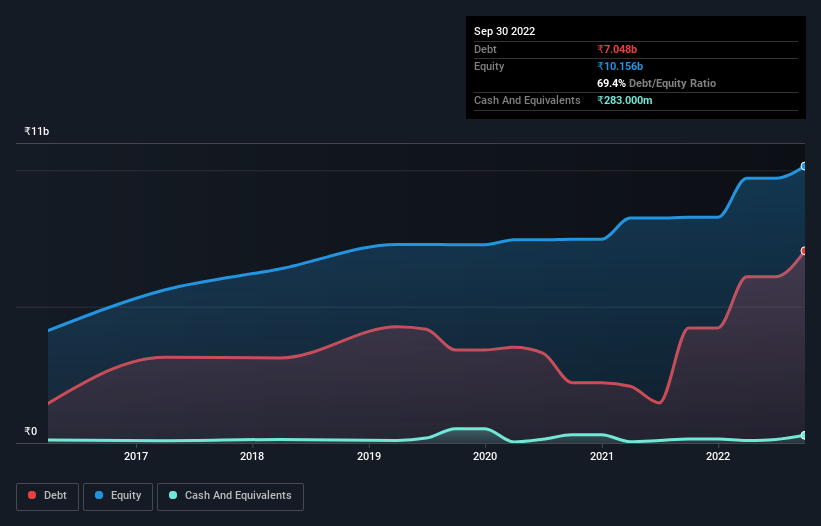Click the ₹283.000m cash value
Viewport: 821px width, 526px height.
[x=625, y=100]
